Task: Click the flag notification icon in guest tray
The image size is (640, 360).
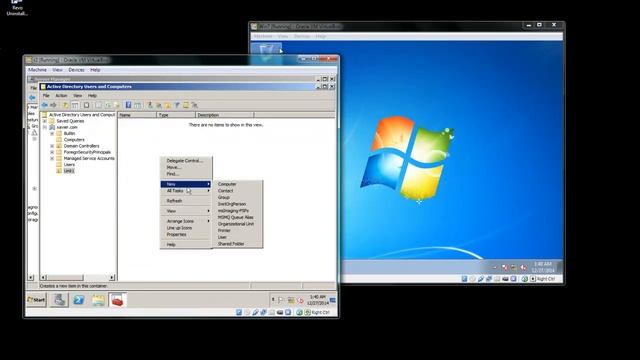Action: [x=281, y=300]
